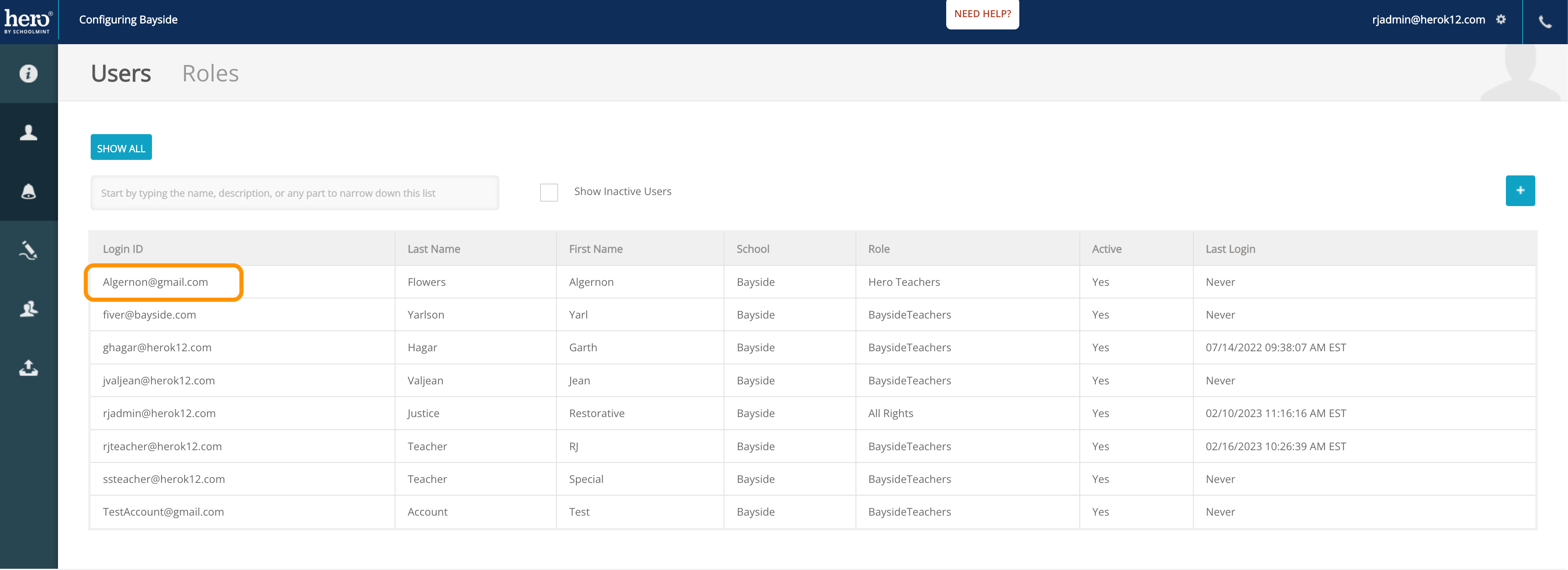Sort by Last Login column header
Image resolution: width=1568 pixels, height=570 pixels.
(x=1230, y=249)
